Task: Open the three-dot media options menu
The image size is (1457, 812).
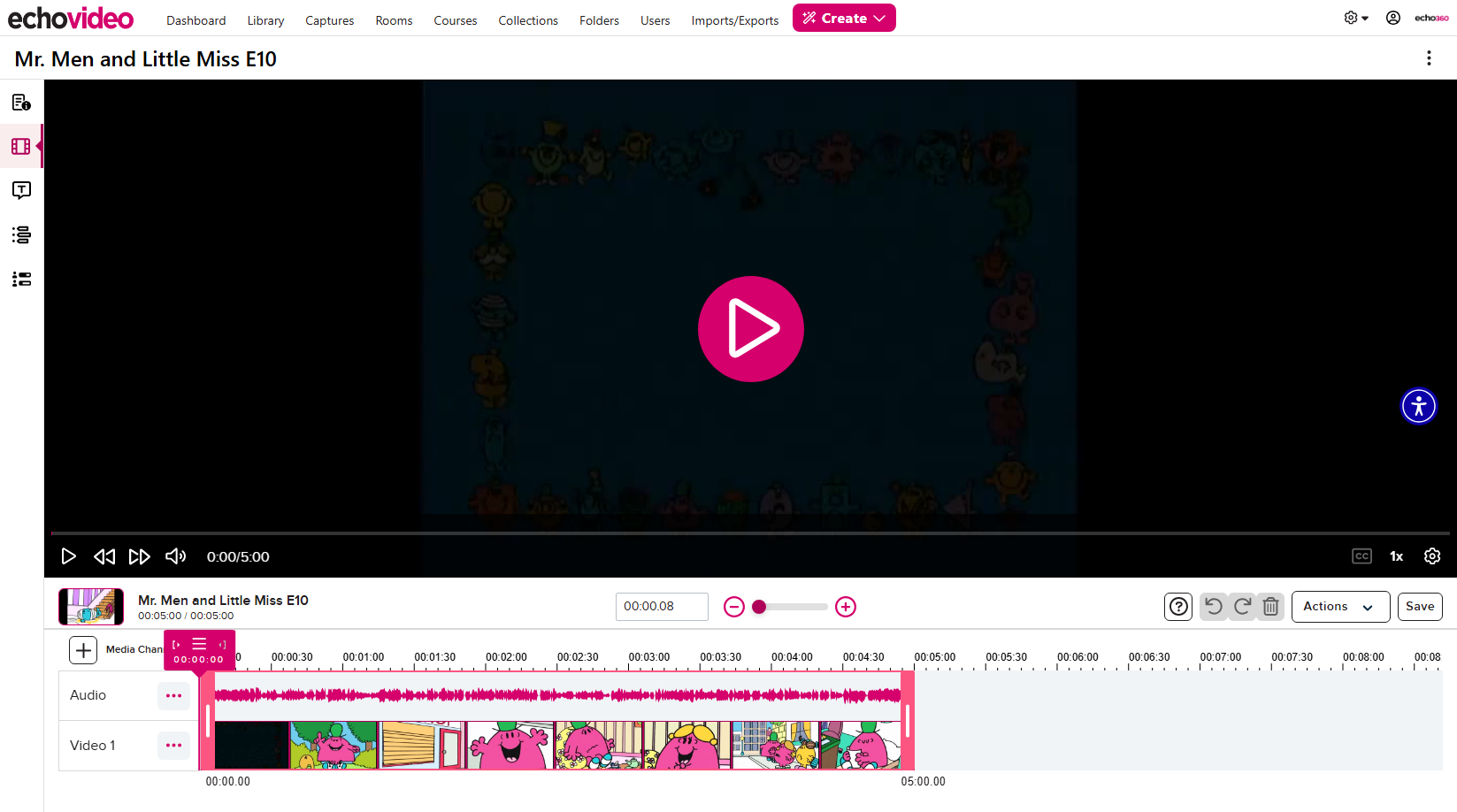Action: (x=1429, y=58)
